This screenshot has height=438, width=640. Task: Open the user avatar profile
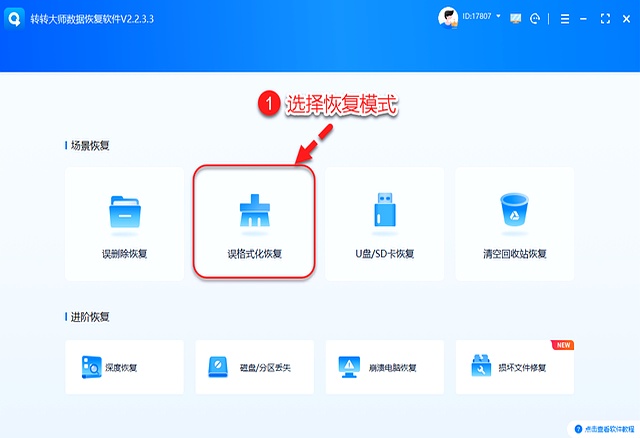448,18
